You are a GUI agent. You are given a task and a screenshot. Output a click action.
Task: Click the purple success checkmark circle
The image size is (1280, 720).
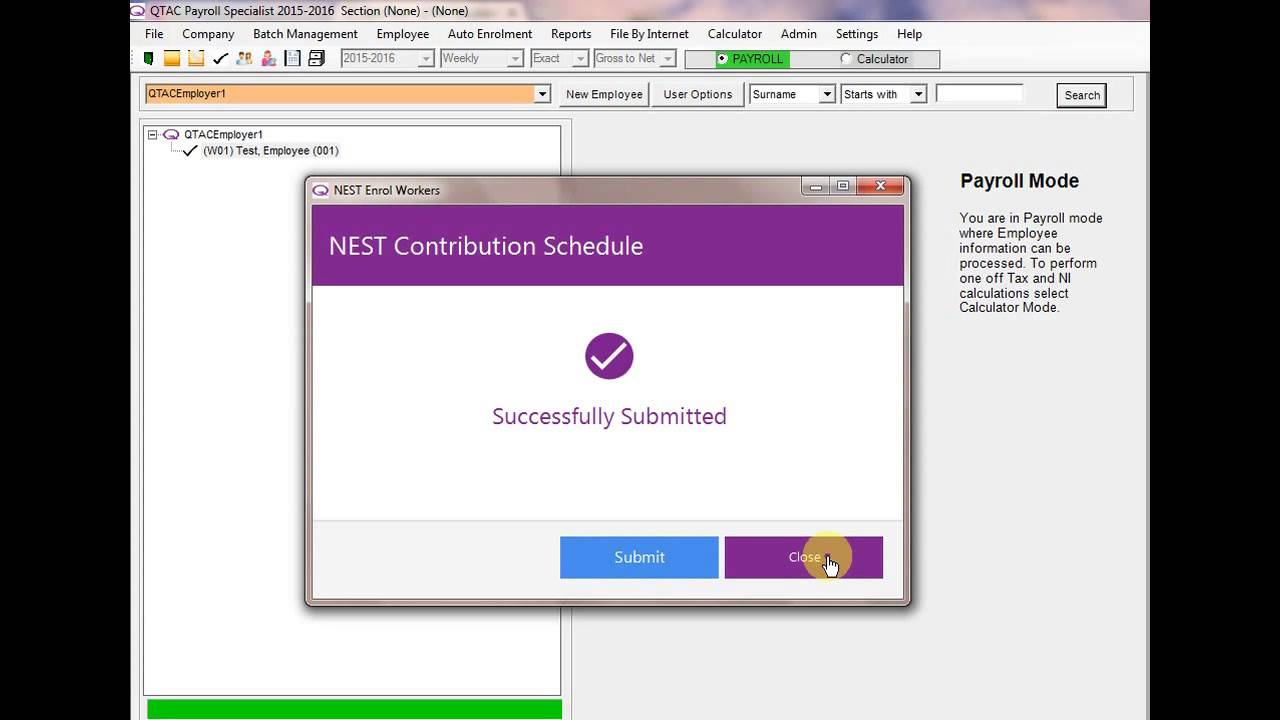[609, 356]
